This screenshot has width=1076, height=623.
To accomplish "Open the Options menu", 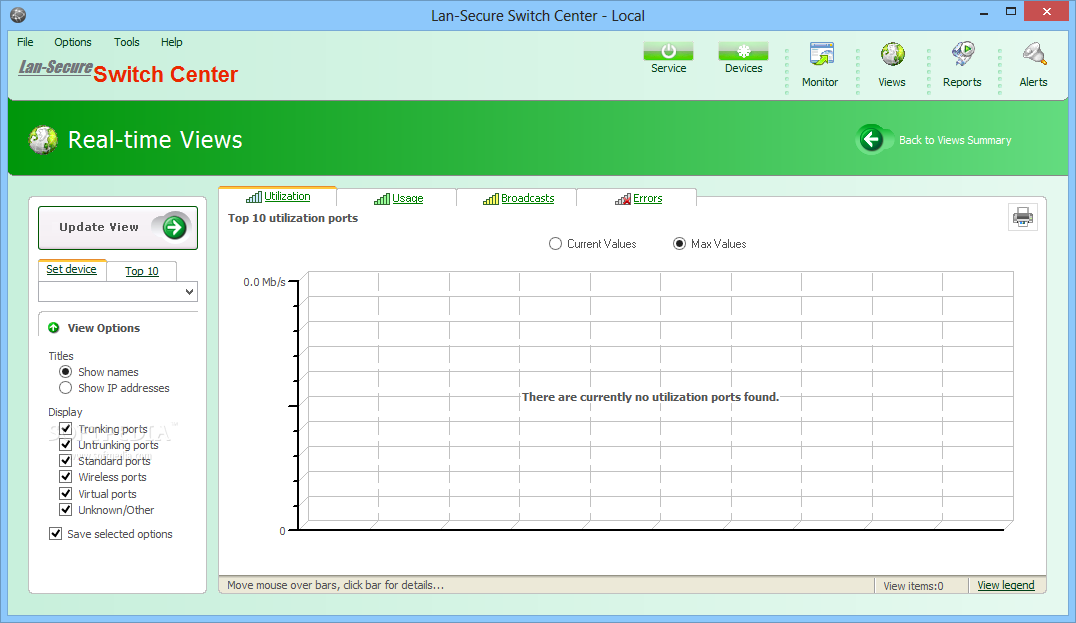I will pos(73,42).
